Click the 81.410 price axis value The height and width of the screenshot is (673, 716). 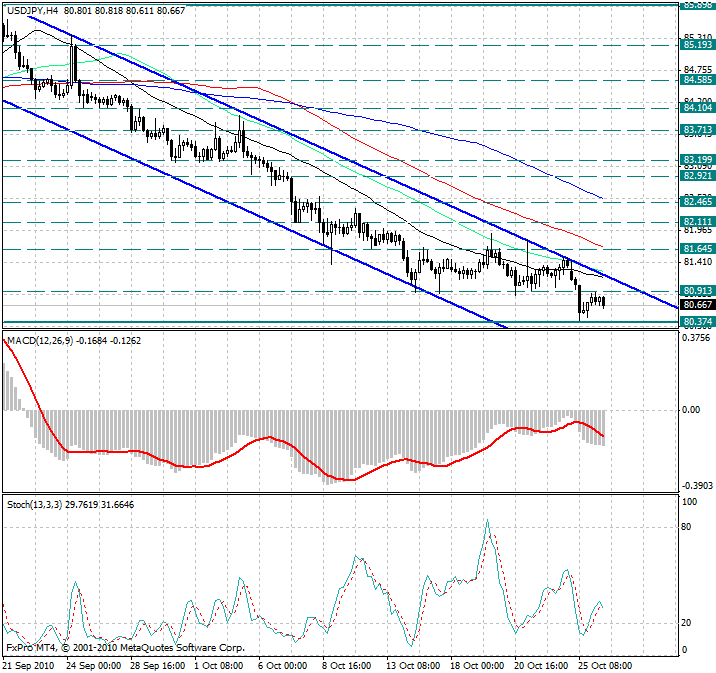tap(698, 262)
